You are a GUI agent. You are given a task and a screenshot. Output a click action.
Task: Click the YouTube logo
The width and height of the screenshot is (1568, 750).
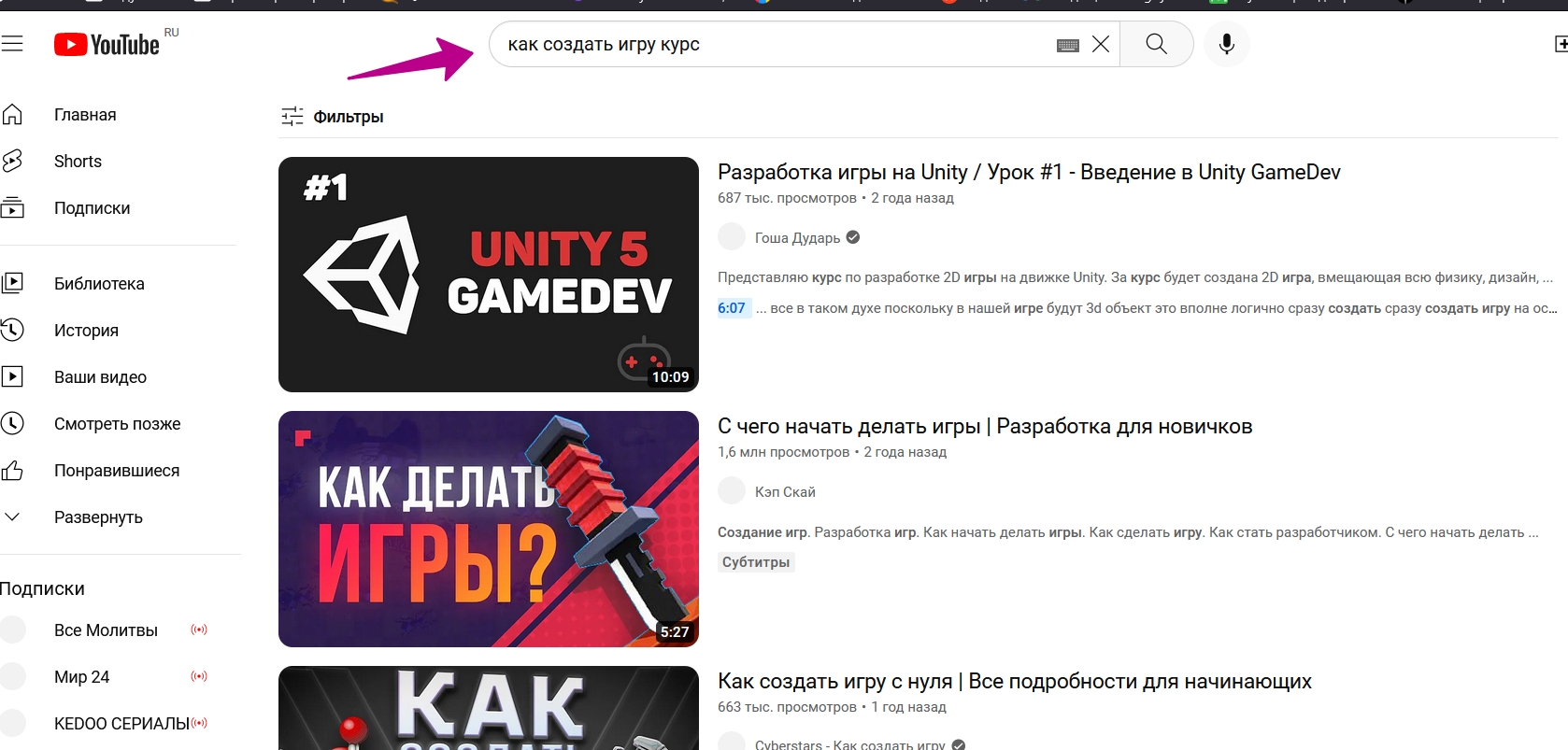[x=107, y=44]
